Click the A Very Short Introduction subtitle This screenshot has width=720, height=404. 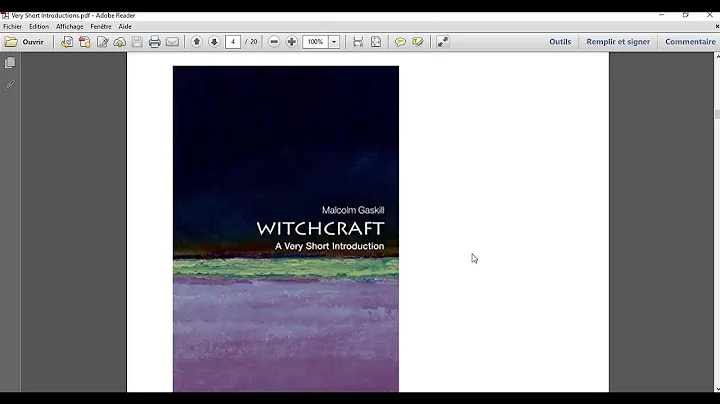(x=329, y=246)
